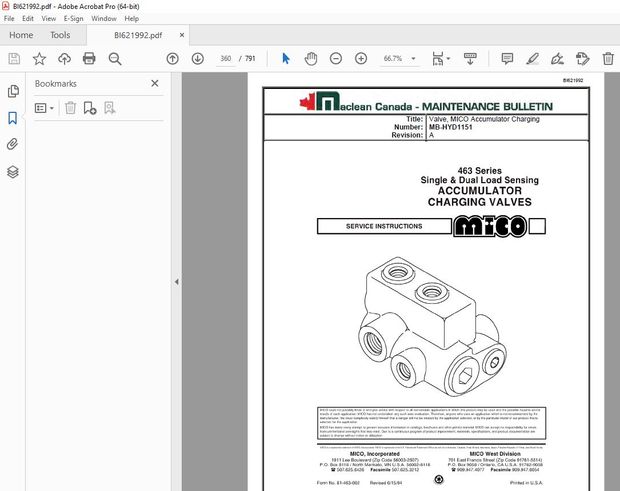The image size is (620, 491).
Task: Toggle the Bookmarks panel icon
Action: [13, 118]
